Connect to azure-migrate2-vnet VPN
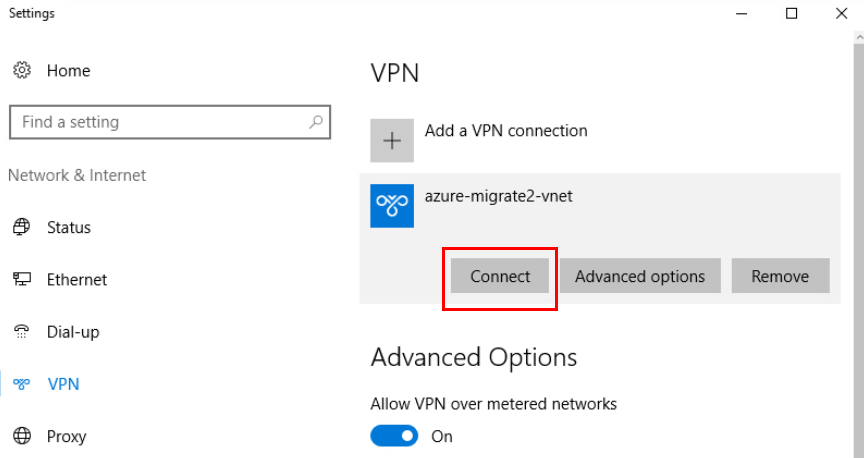The height and width of the screenshot is (458, 864). point(500,276)
